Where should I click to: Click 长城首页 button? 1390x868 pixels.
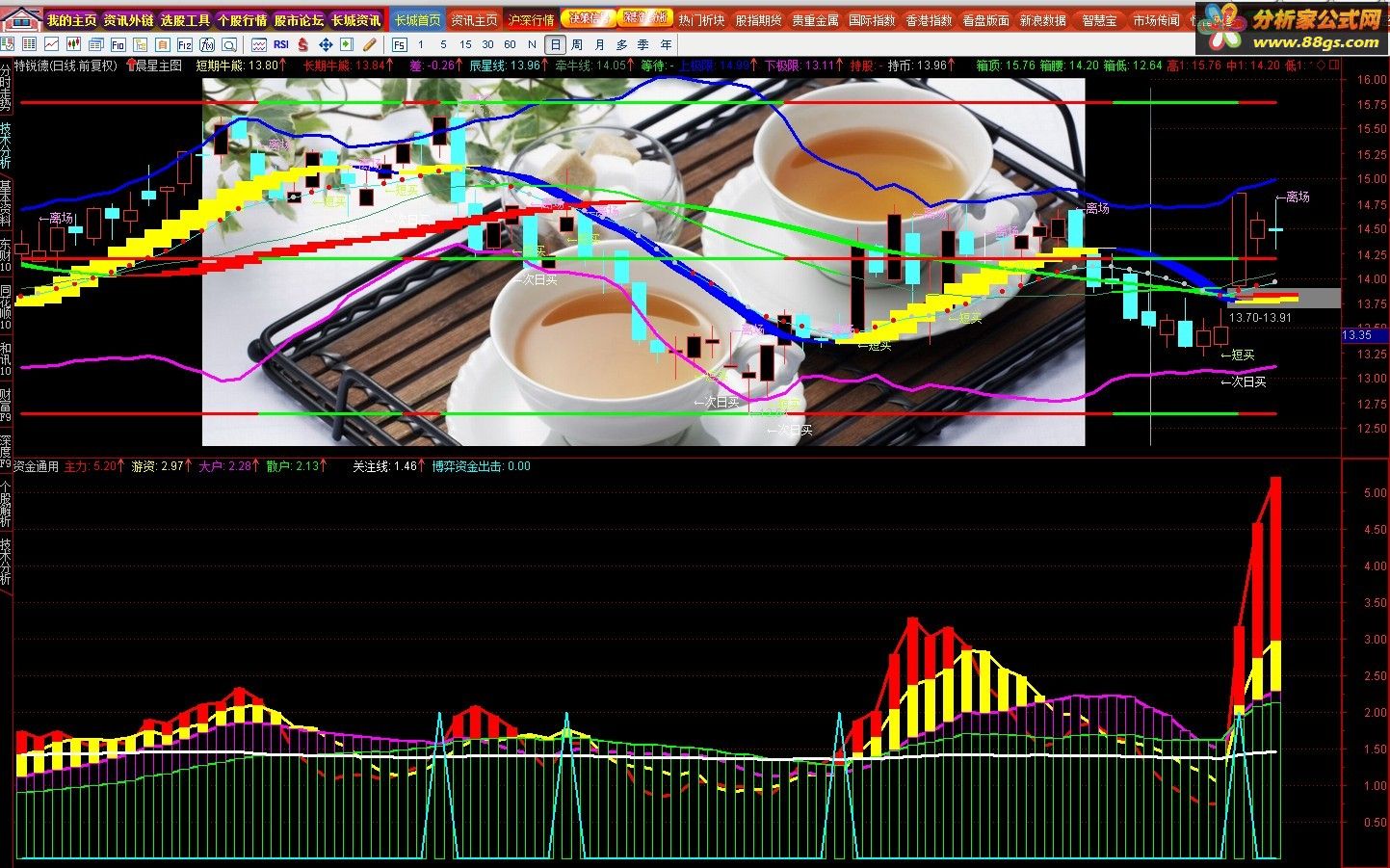click(x=417, y=19)
